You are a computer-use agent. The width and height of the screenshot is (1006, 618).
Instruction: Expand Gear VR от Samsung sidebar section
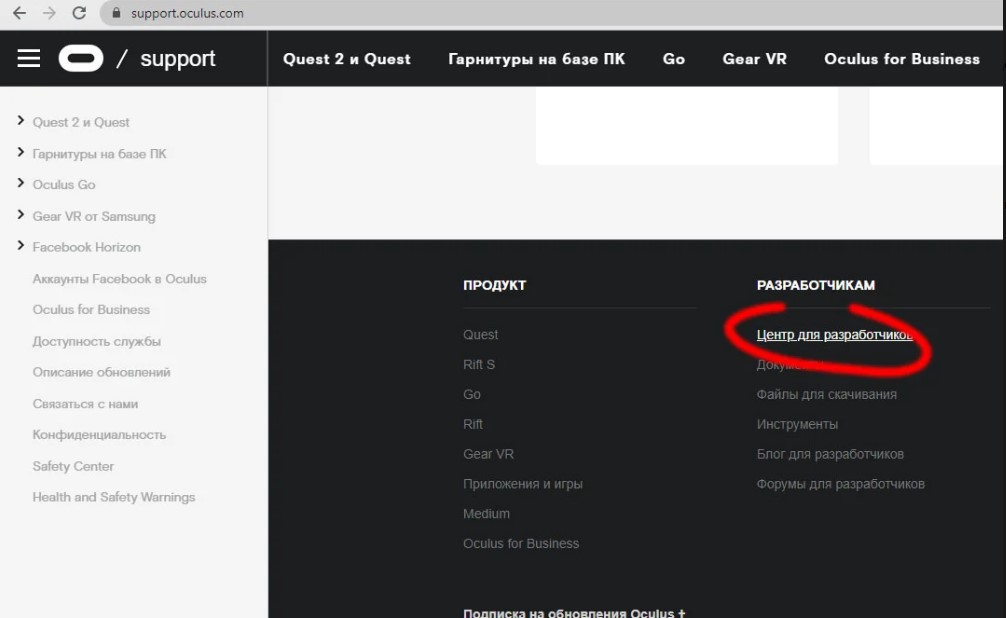tap(21, 215)
